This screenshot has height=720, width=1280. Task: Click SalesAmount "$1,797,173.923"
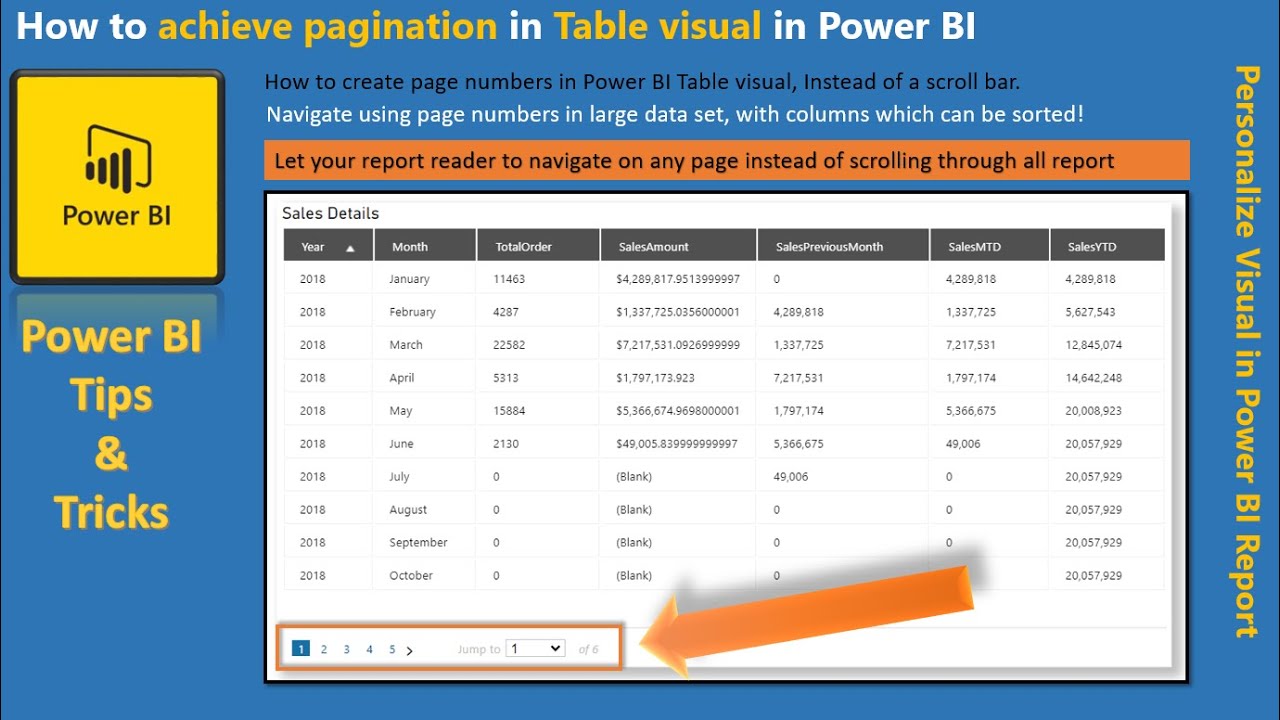[655, 378]
